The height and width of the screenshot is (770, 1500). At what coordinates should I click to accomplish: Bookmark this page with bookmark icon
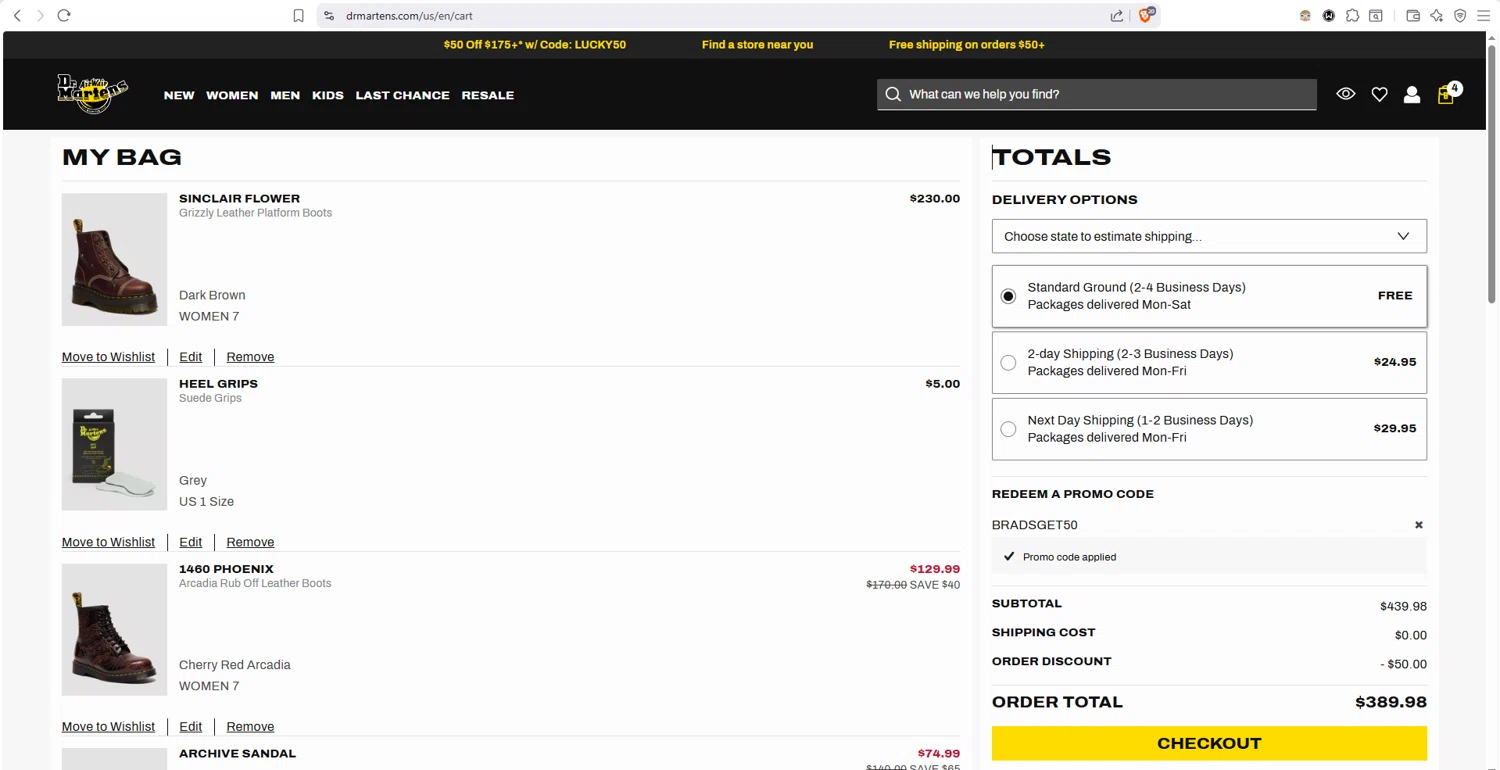point(298,16)
